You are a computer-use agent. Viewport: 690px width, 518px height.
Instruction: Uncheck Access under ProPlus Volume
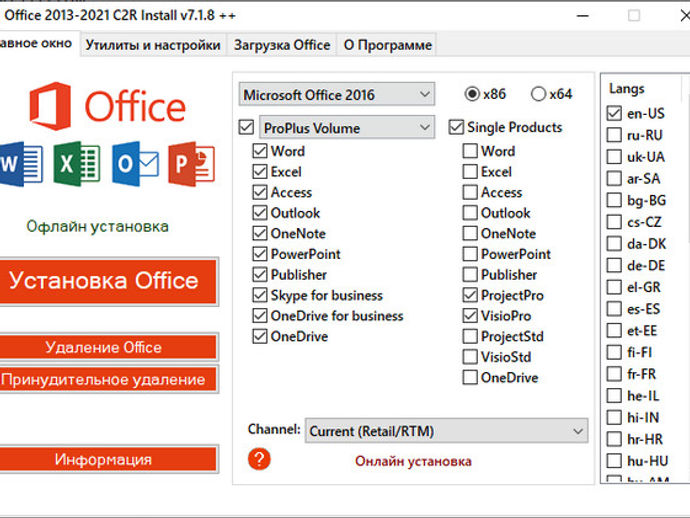(x=260, y=192)
